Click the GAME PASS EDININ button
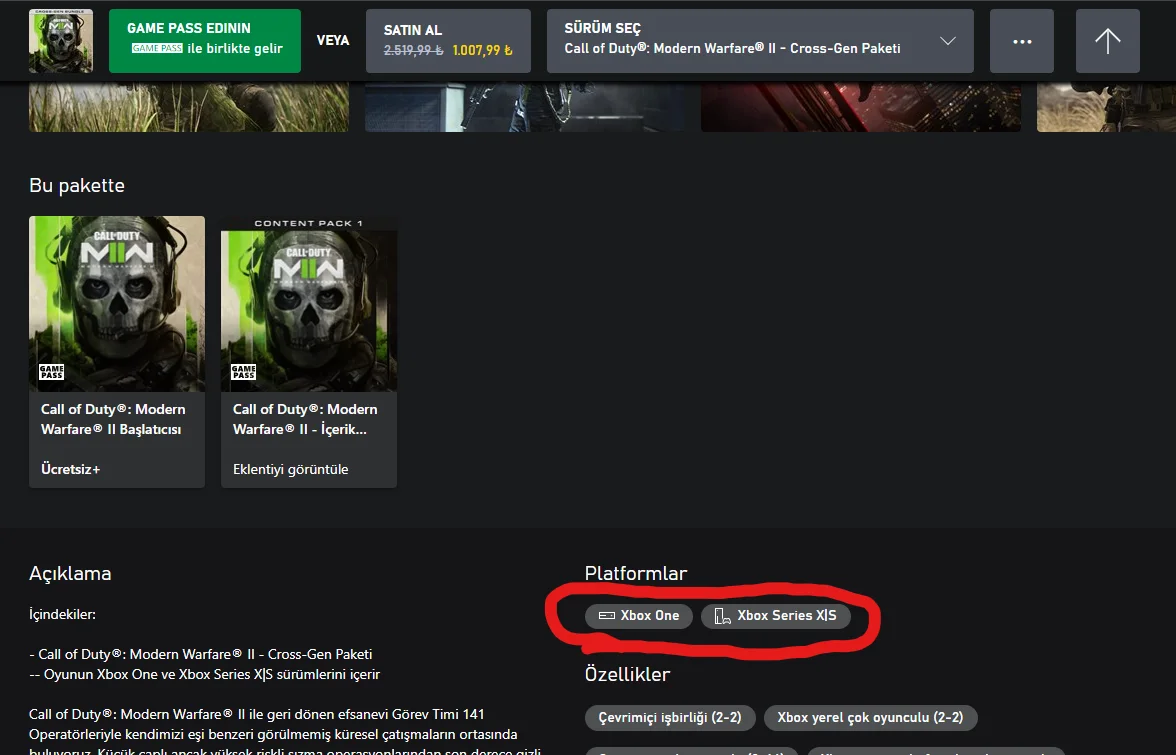 pos(205,41)
